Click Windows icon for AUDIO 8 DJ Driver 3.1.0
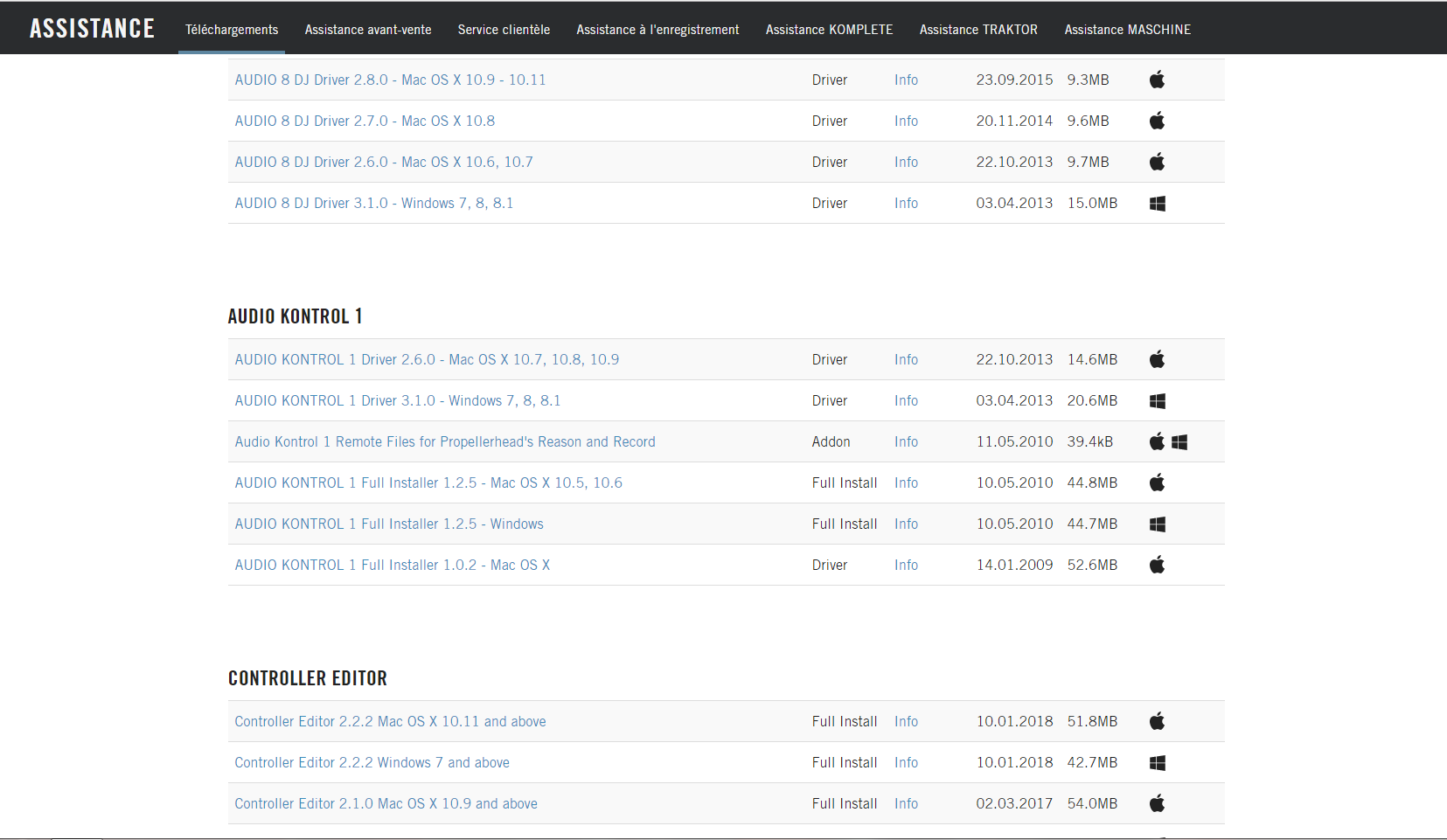Viewport: 1447px width, 840px height. point(1157,204)
